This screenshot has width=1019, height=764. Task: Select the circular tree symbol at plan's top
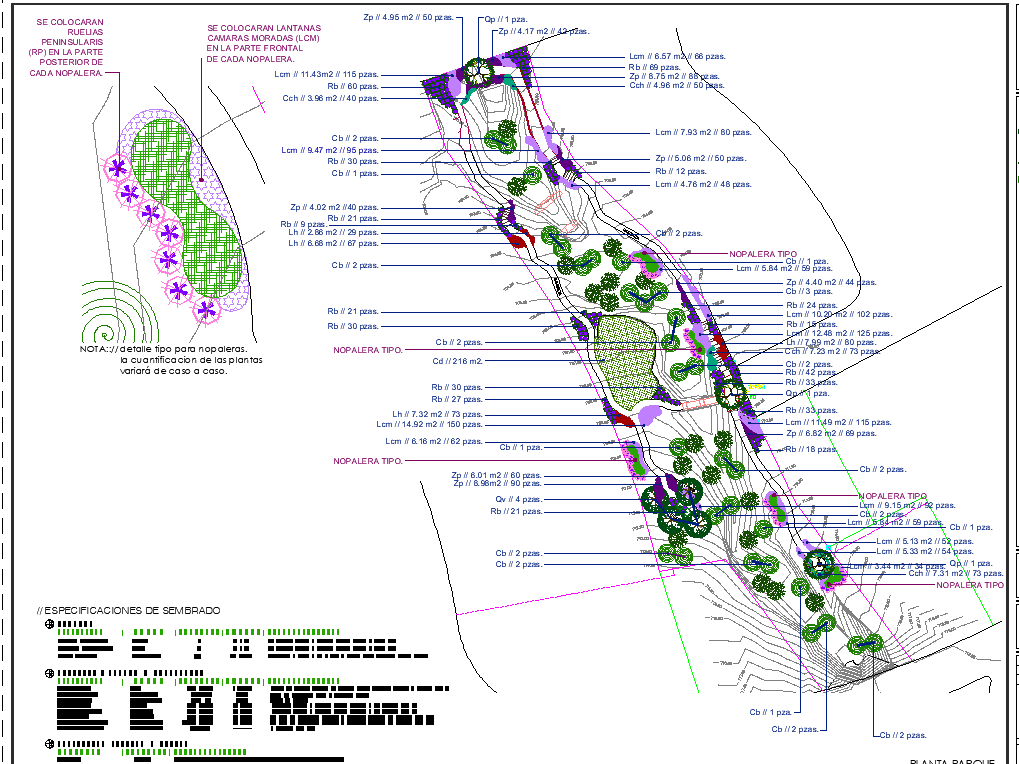[478, 71]
